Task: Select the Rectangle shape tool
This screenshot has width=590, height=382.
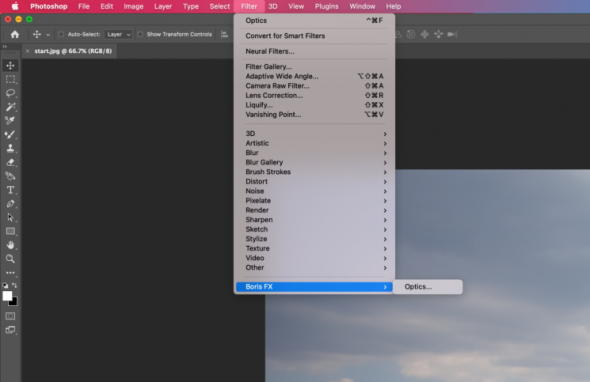Action: click(x=10, y=231)
